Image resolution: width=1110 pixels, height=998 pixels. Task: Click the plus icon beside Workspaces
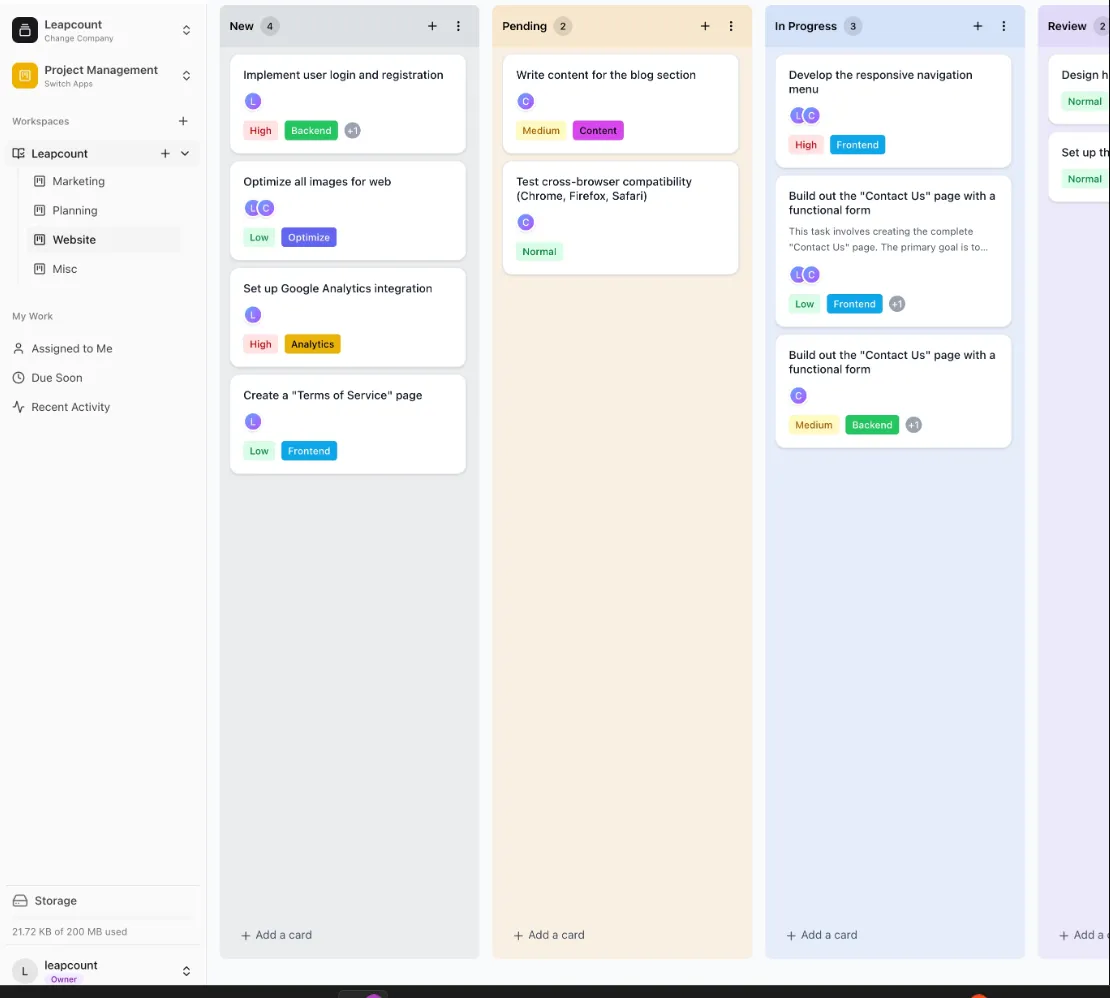coord(183,121)
